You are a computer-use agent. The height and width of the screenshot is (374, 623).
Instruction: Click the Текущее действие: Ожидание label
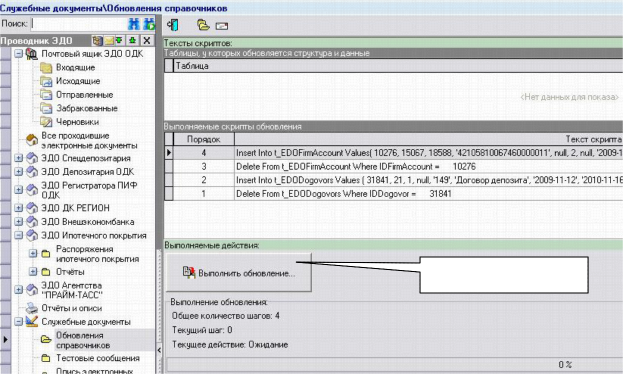click(230, 345)
